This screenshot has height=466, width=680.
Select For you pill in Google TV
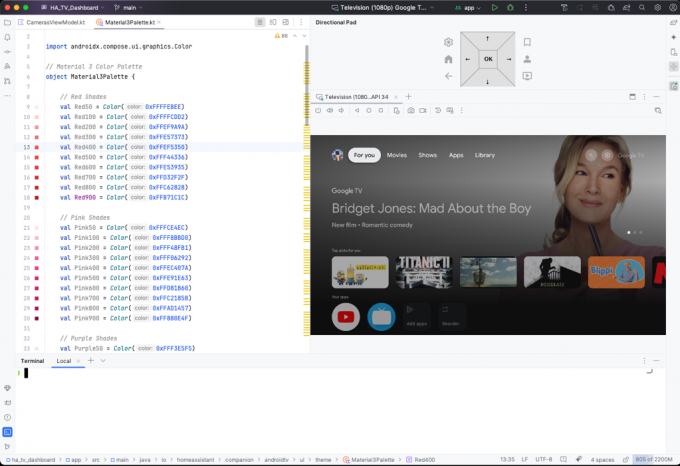364,155
